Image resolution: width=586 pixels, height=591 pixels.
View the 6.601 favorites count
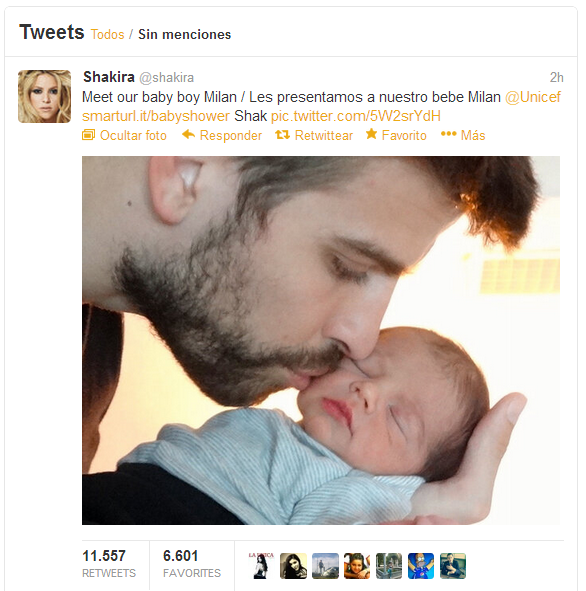tap(191, 564)
